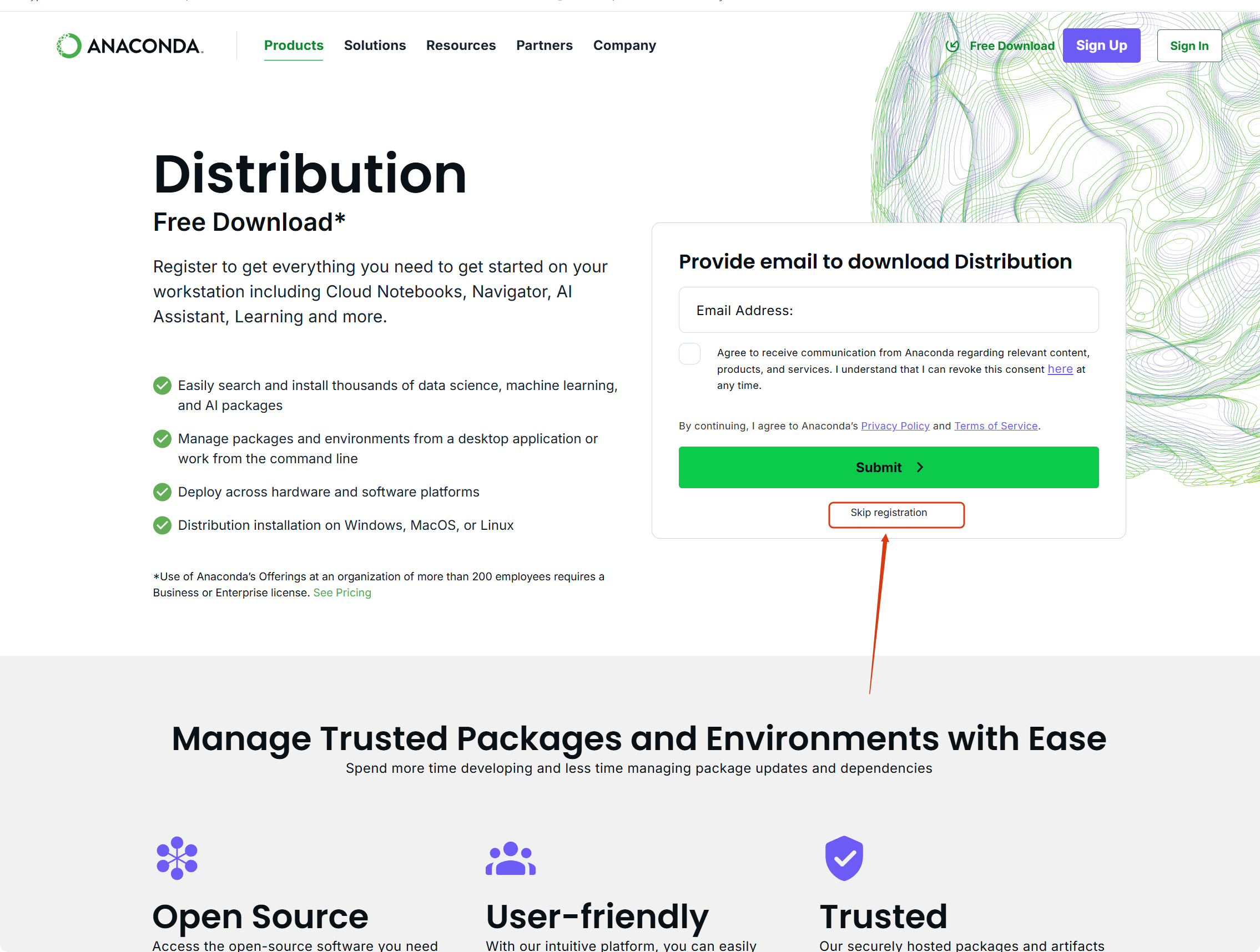
Task: Click the Anaconda logo icon
Action: tap(69, 45)
